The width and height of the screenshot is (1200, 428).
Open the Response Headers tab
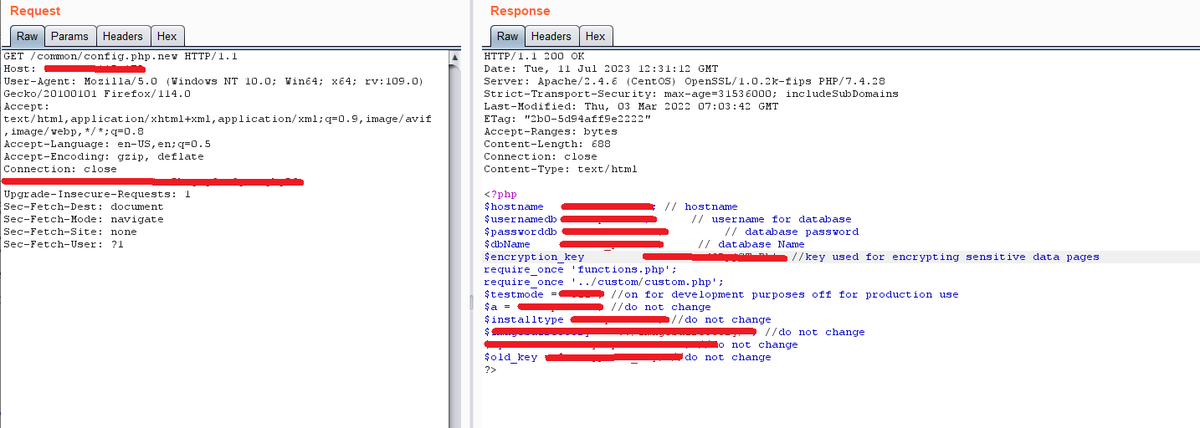[552, 36]
